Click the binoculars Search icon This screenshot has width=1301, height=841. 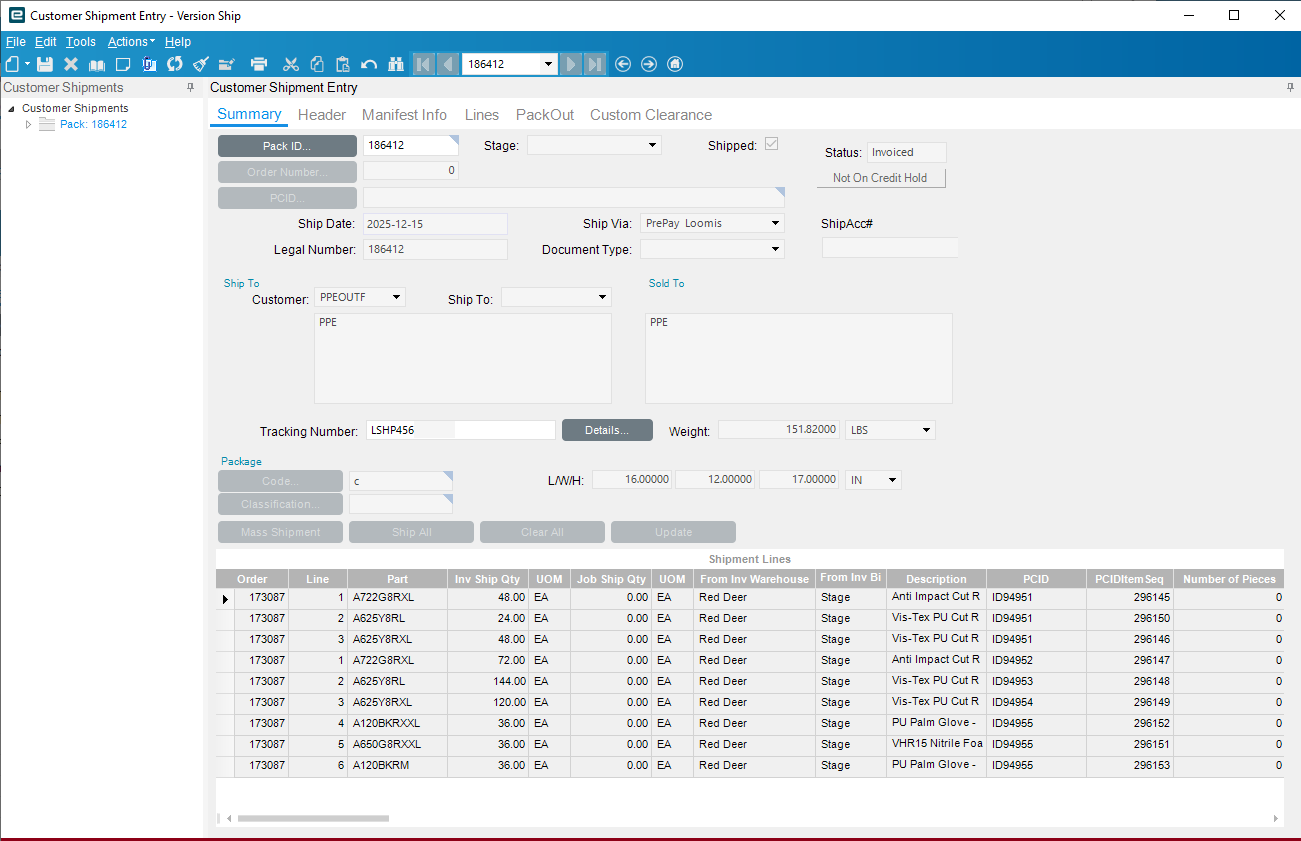(x=395, y=64)
